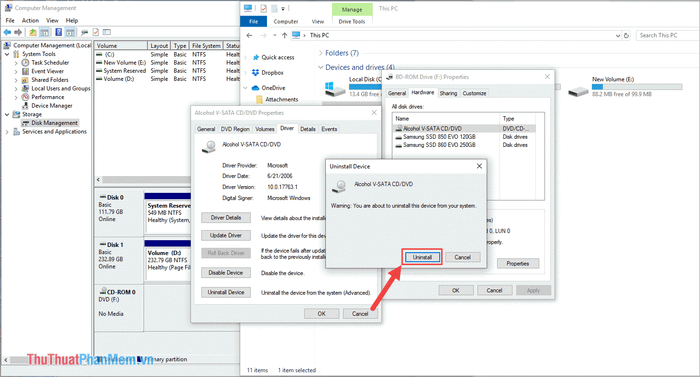Select Performance in the console tree
This screenshot has width=700, height=377.
tap(47, 97)
